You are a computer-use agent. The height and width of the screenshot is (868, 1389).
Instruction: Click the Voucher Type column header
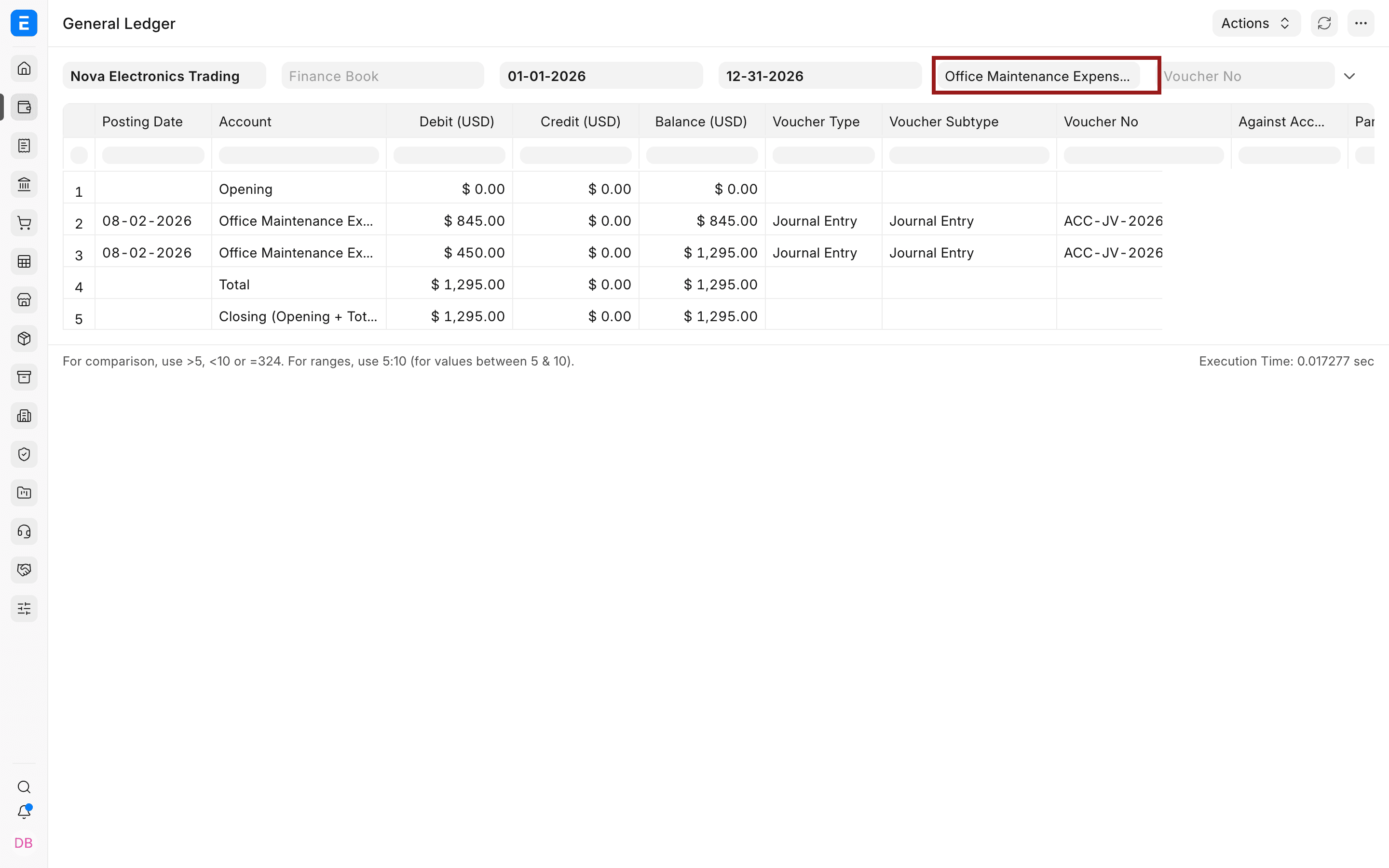[x=824, y=121]
